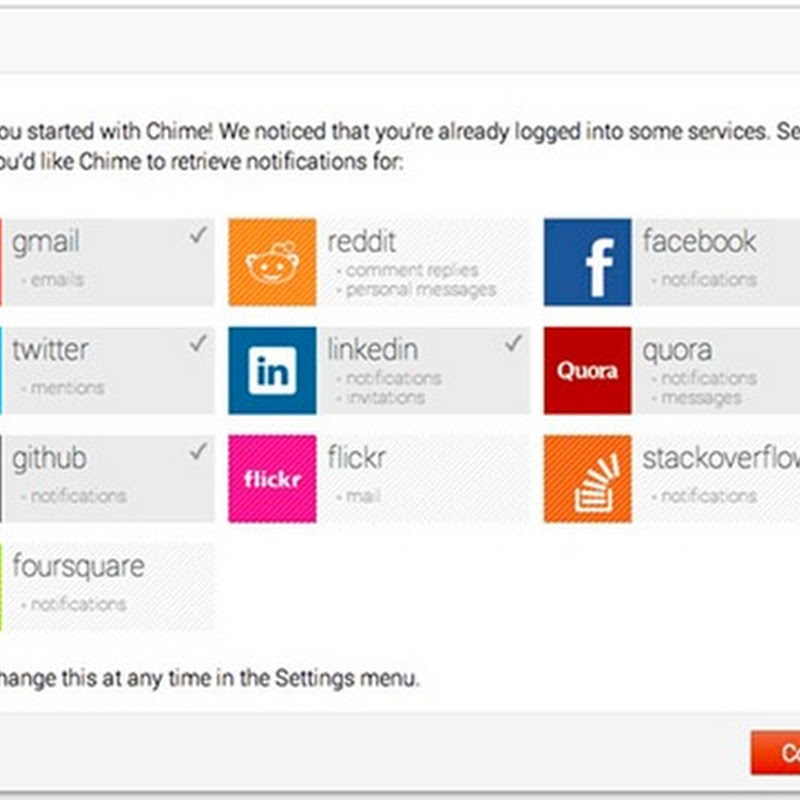800x800 pixels.
Task: Uncheck the gmail service checkmark
Action: pyautogui.click(x=198, y=235)
